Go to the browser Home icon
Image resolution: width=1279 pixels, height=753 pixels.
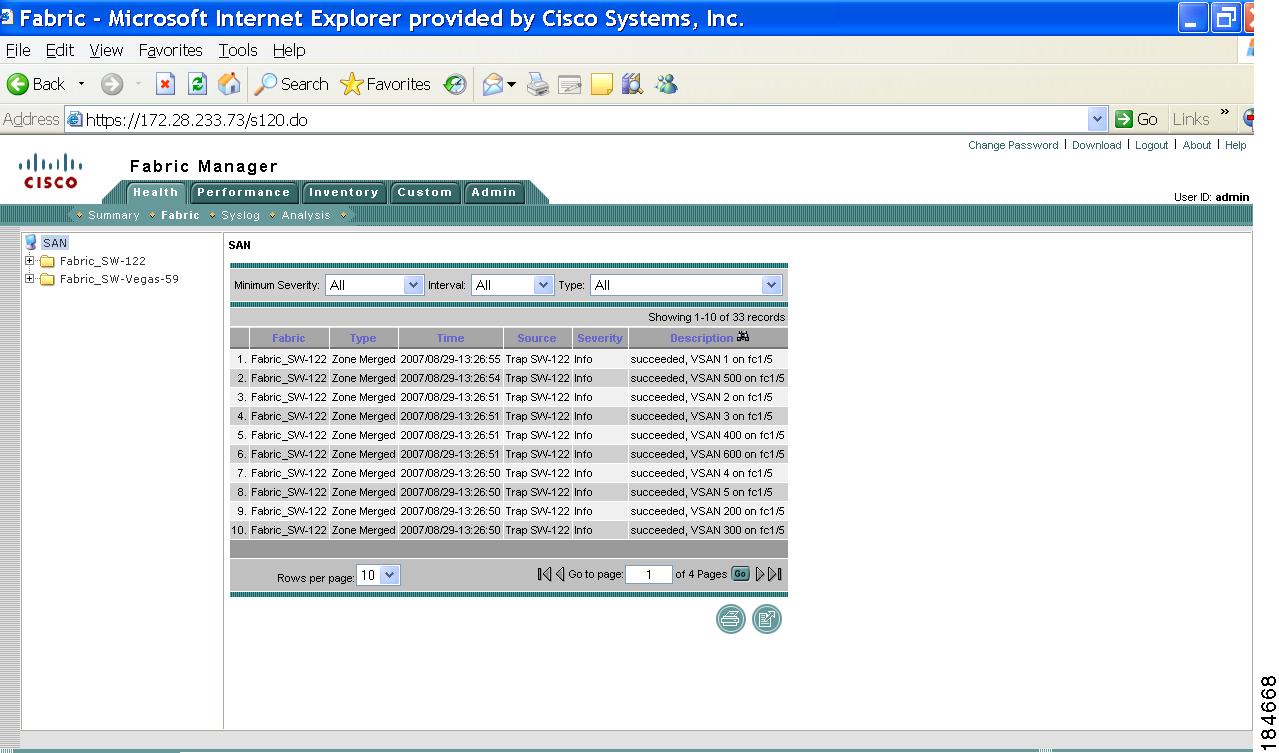(x=229, y=85)
